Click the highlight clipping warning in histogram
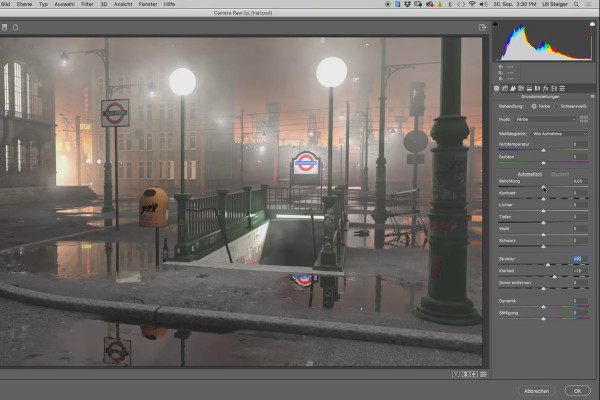This screenshot has height=400, width=600. point(592,24)
